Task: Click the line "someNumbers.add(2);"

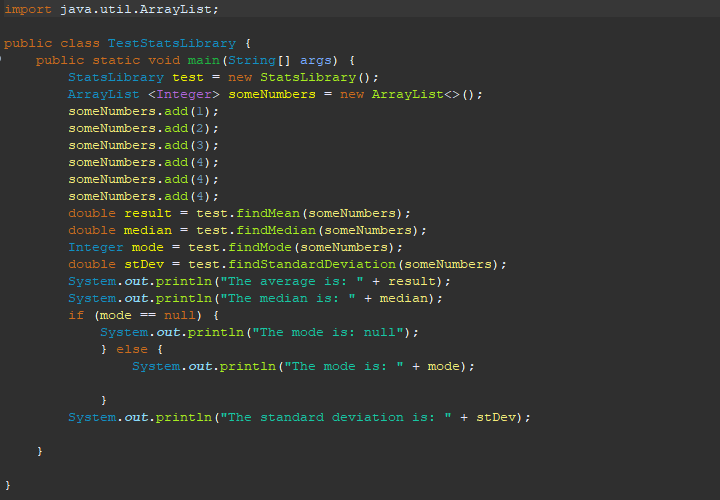Action: (144, 129)
